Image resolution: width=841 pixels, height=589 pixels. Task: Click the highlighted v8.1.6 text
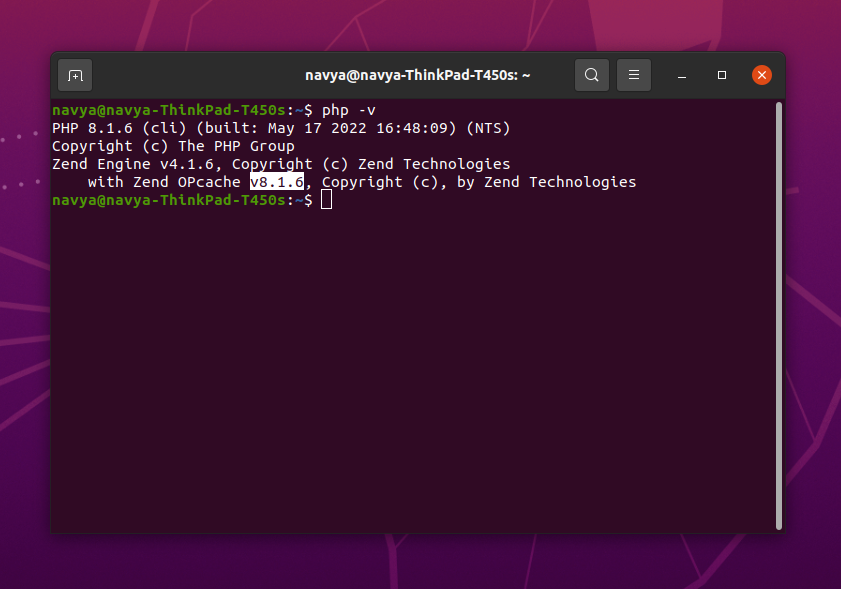click(277, 182)
